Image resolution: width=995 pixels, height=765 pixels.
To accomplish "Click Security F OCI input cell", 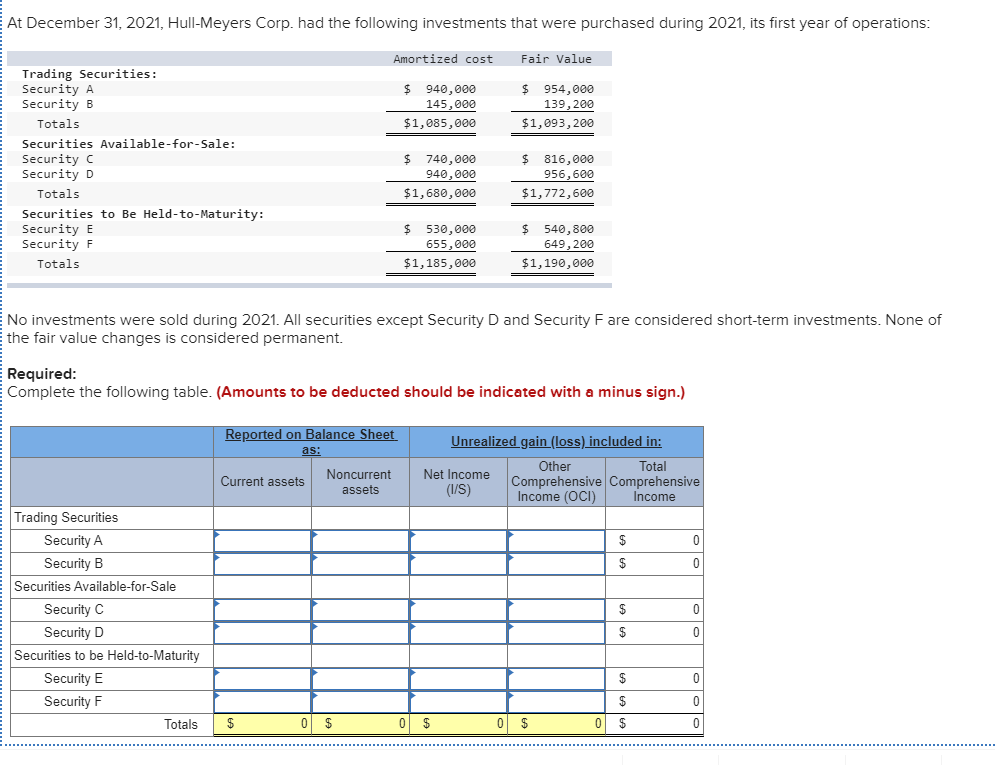I will pyautogui.click(x=556, y=702).
